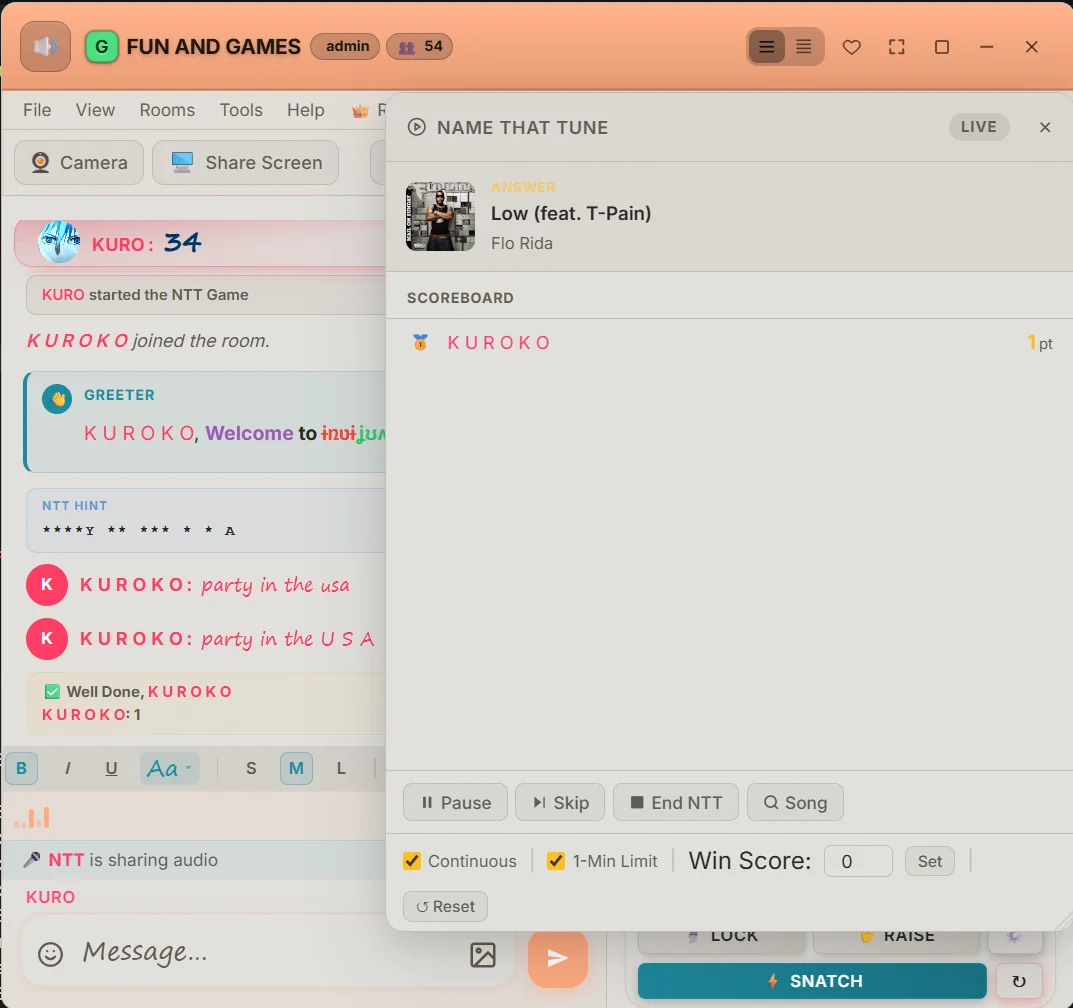Click the 1 pt score value
This screenshot has height=1008, width=1073.
coord(1039,343)
